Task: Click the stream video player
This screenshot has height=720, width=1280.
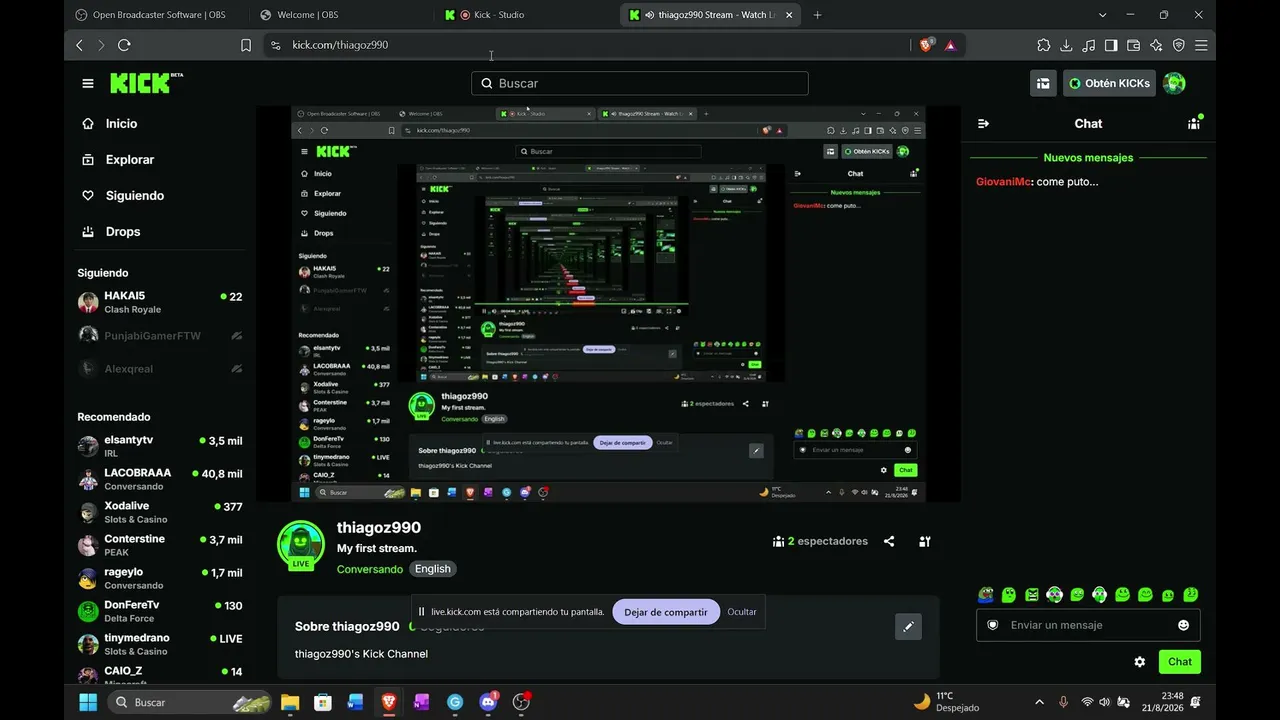Action: click(x=608, y=304)
